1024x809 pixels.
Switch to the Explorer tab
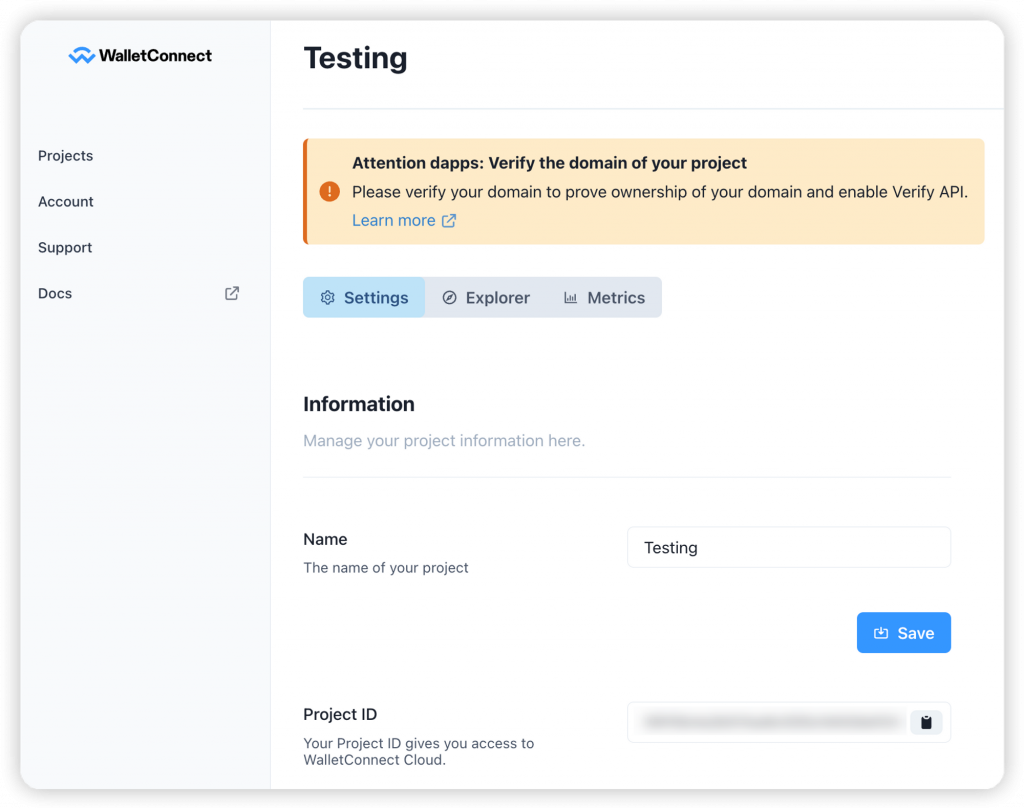click(497, 298)
